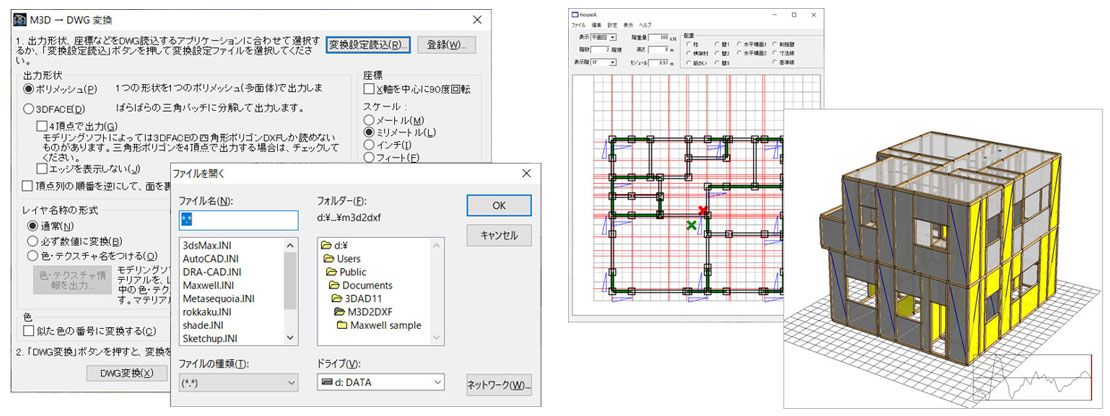The image size is (1110, 416).
Task: Click the file list vertical scrollbar
Action: [x=291, y=290]
